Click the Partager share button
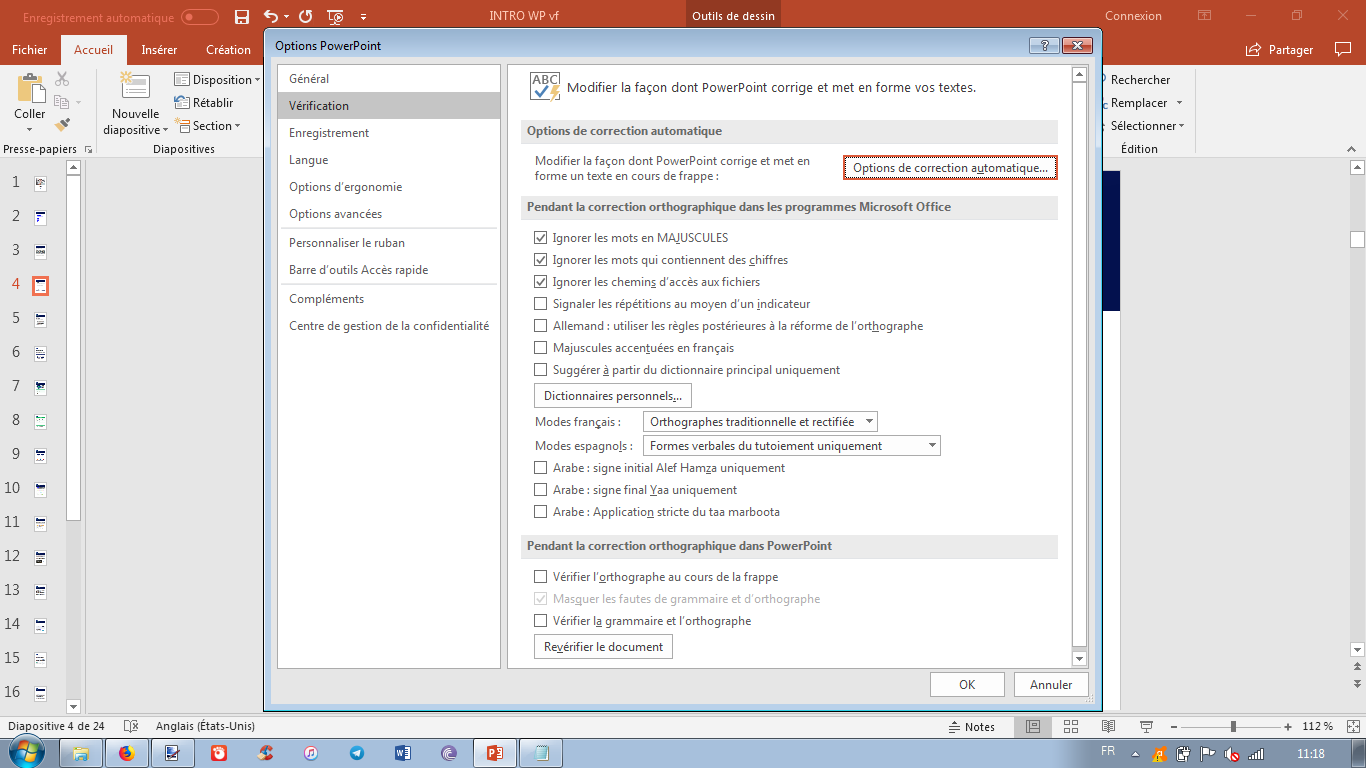The width and height of the screenshot is (1366, 768). 1280,50
